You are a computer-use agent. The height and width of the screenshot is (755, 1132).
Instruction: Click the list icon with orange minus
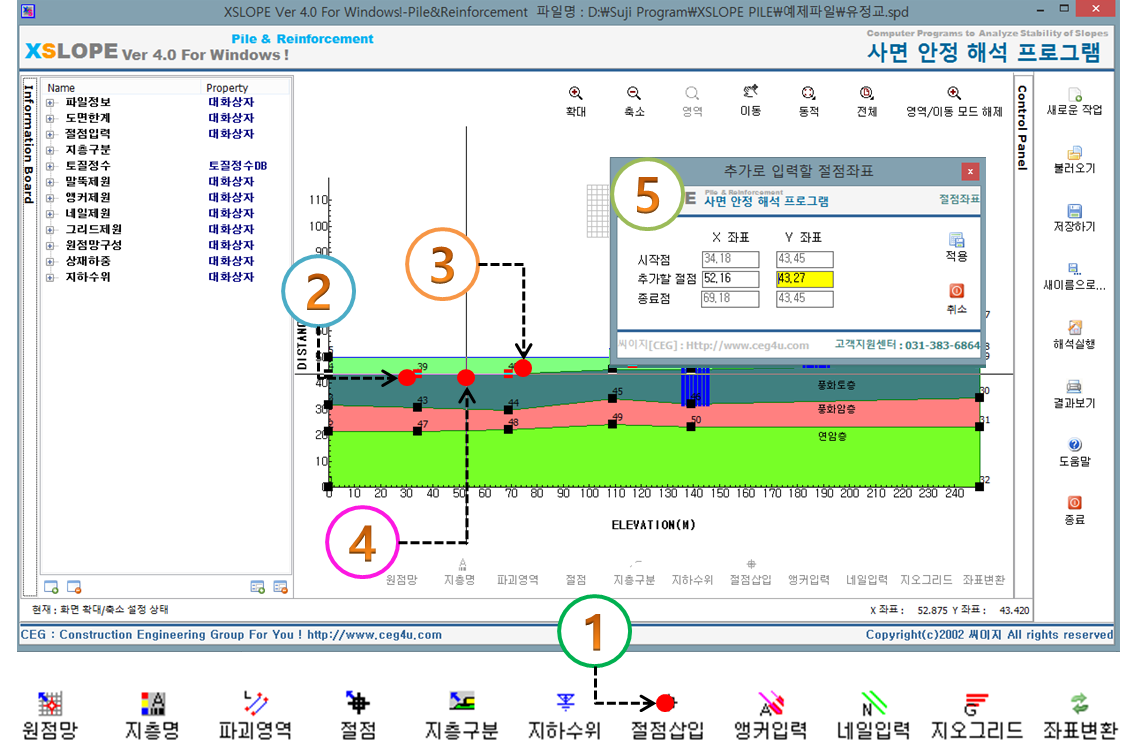pos(281,587)
